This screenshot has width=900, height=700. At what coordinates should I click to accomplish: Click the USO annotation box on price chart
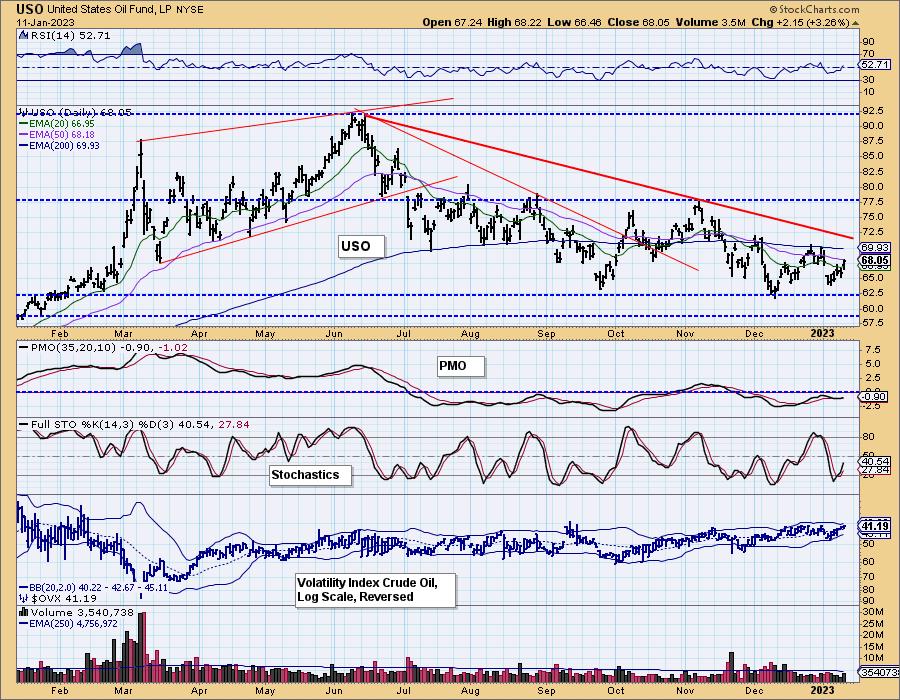[x=361, y=246]
